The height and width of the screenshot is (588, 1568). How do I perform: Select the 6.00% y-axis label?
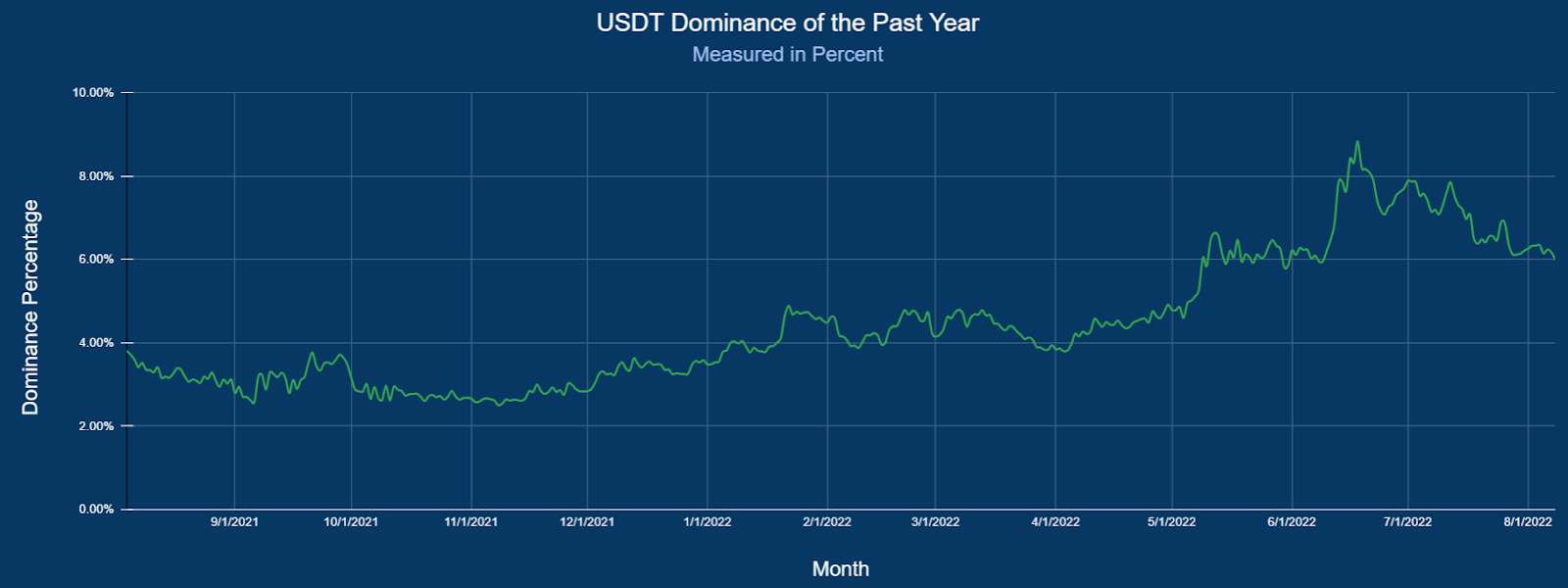tap(96, 259)
